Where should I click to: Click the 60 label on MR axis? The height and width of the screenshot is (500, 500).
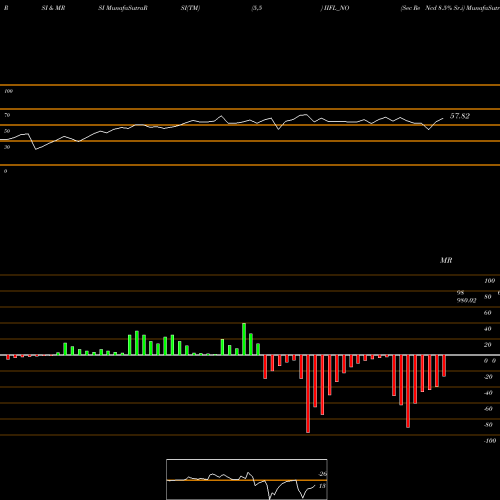coord(487,312)
